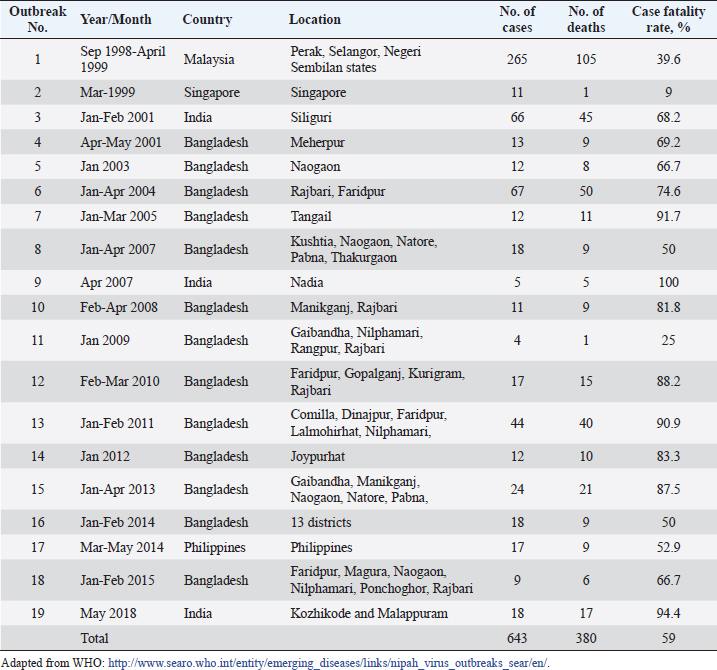Click the Joypurhat location cell
This screenshot has height=670, width=717.
pos(319,457)
